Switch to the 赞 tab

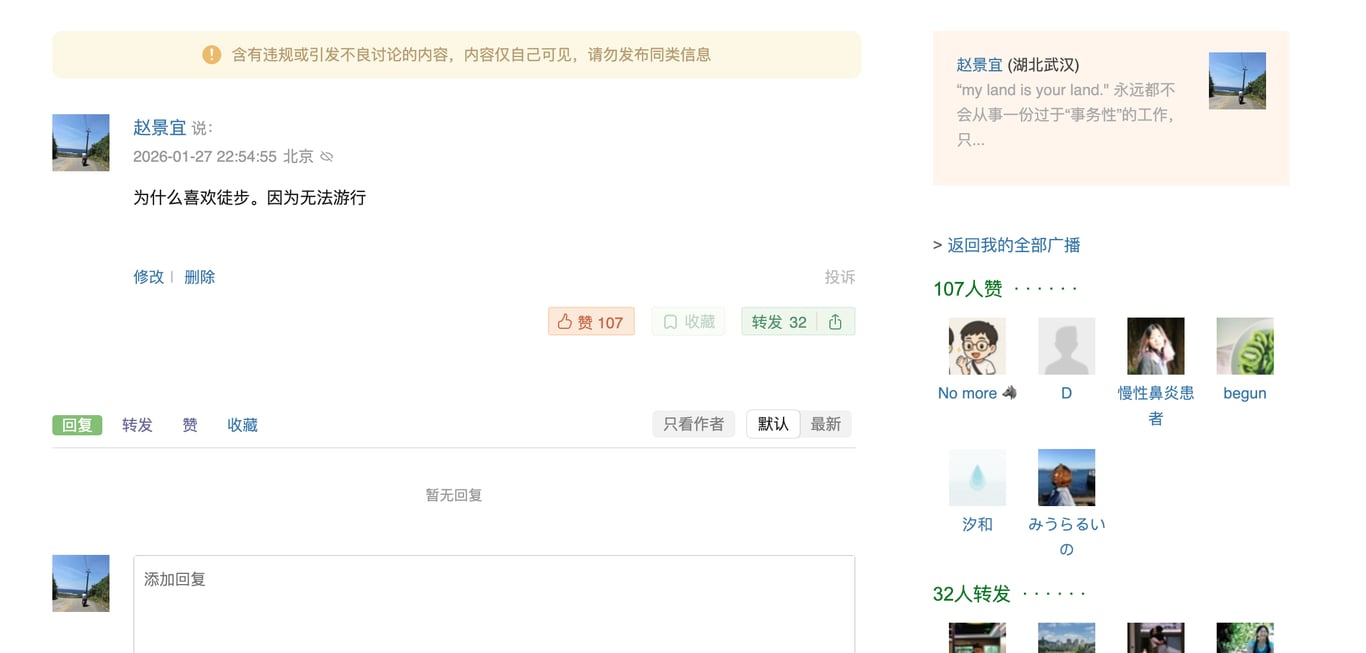(x=190, y=425)
